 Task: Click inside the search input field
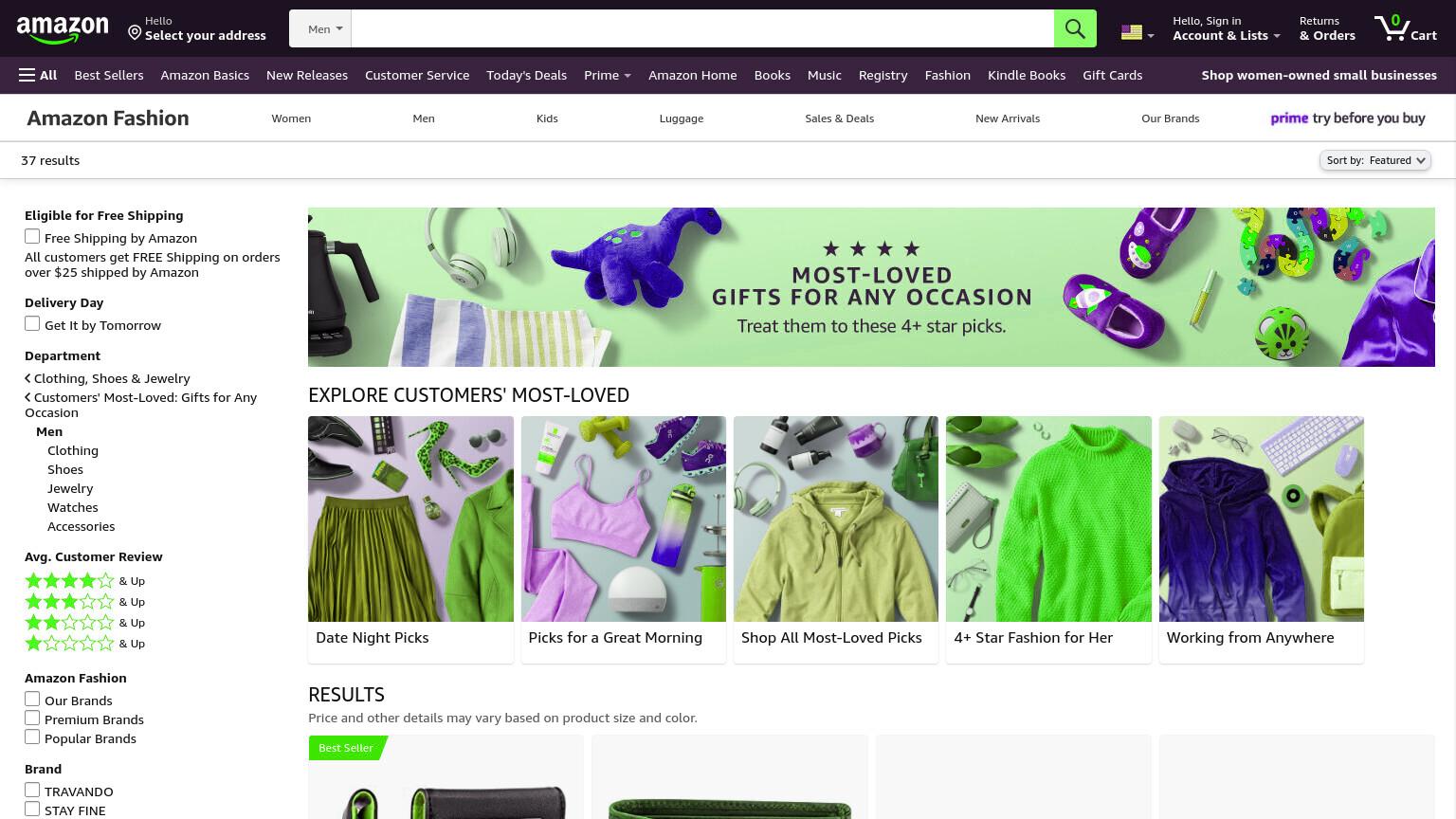pos(702,28)
